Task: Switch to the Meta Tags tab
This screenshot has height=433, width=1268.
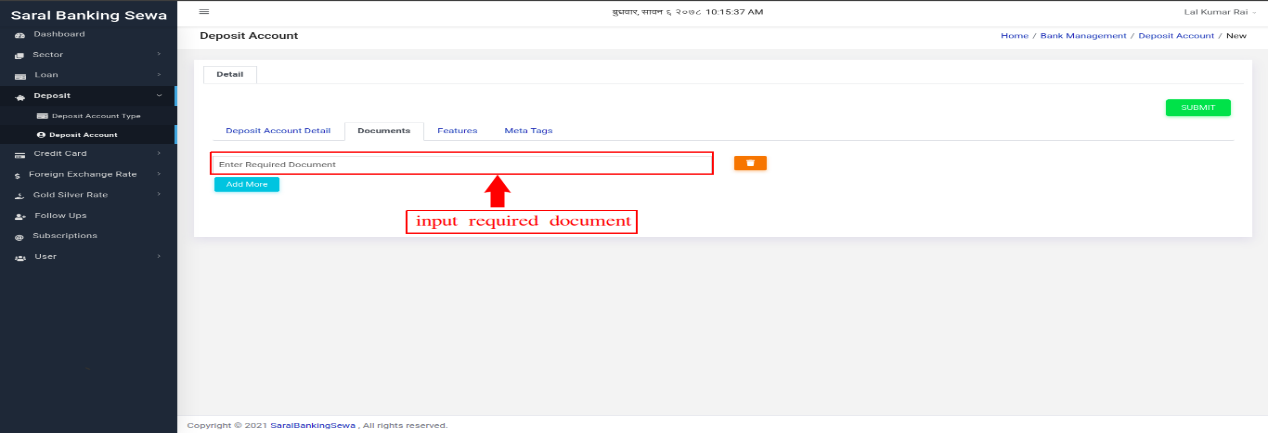Action: tap(528, 131)
